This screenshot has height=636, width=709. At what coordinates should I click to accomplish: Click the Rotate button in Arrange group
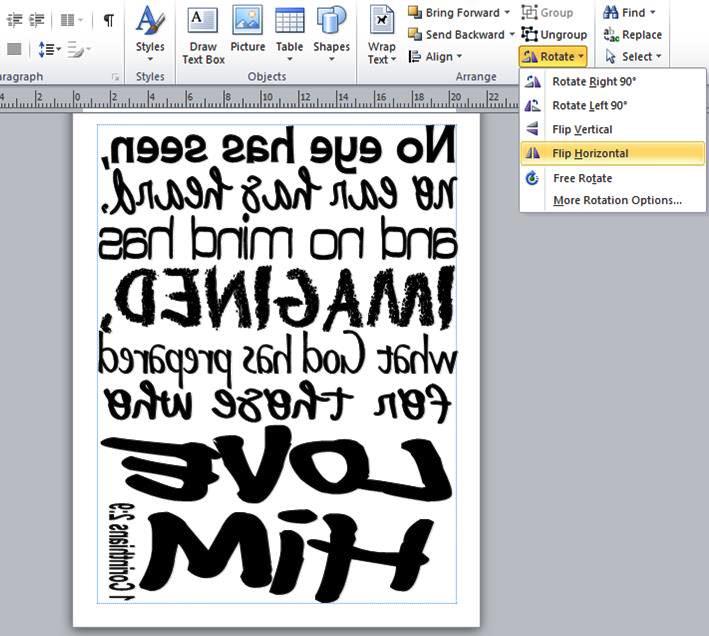[x=552, y=57]
